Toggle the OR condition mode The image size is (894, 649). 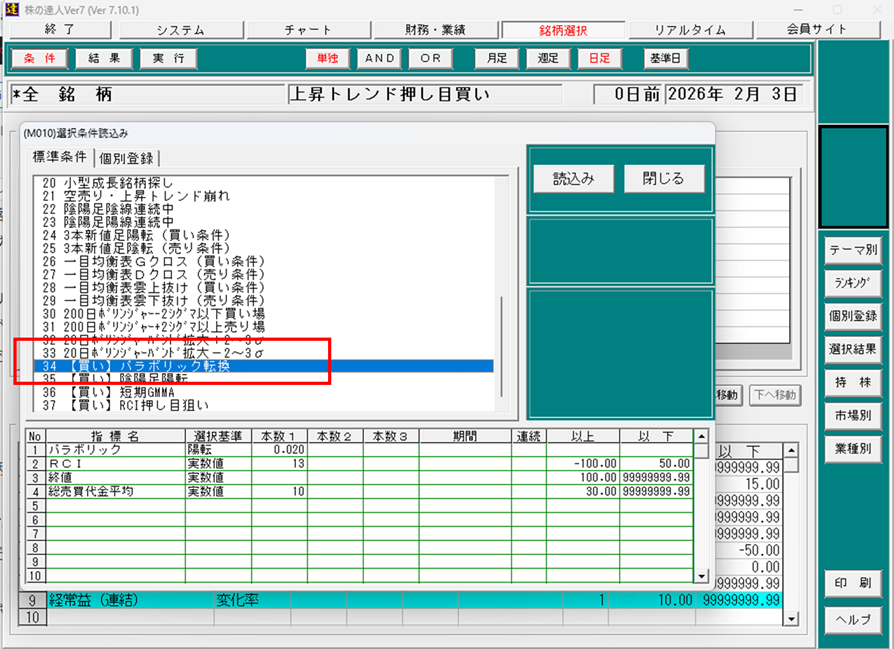point(430,58)
